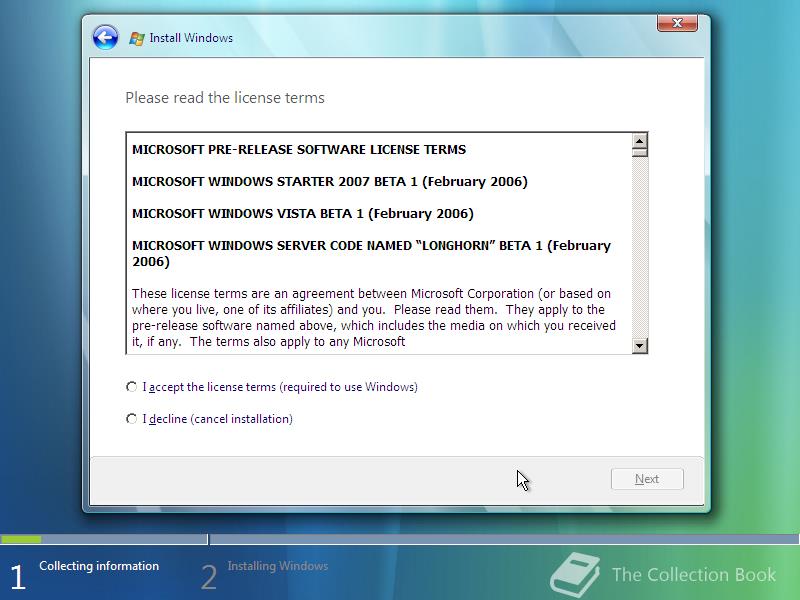The width and height of the screenshot is (800, 600).
Task: Click the green setup progress bar segment
Action: pos(21,539)
